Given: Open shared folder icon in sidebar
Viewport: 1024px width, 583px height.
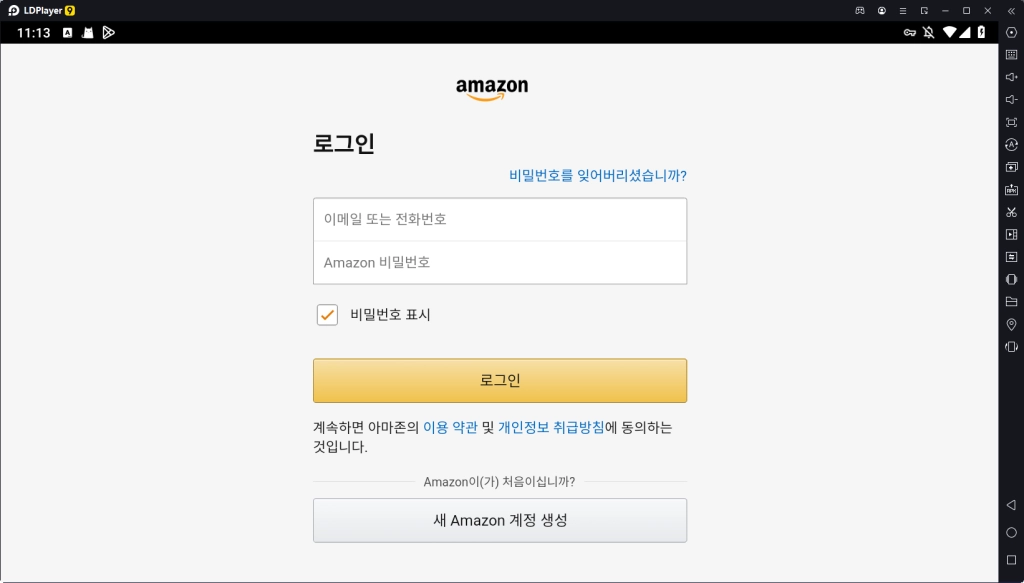Looking at the screenshot, I should click(1011, 302).
